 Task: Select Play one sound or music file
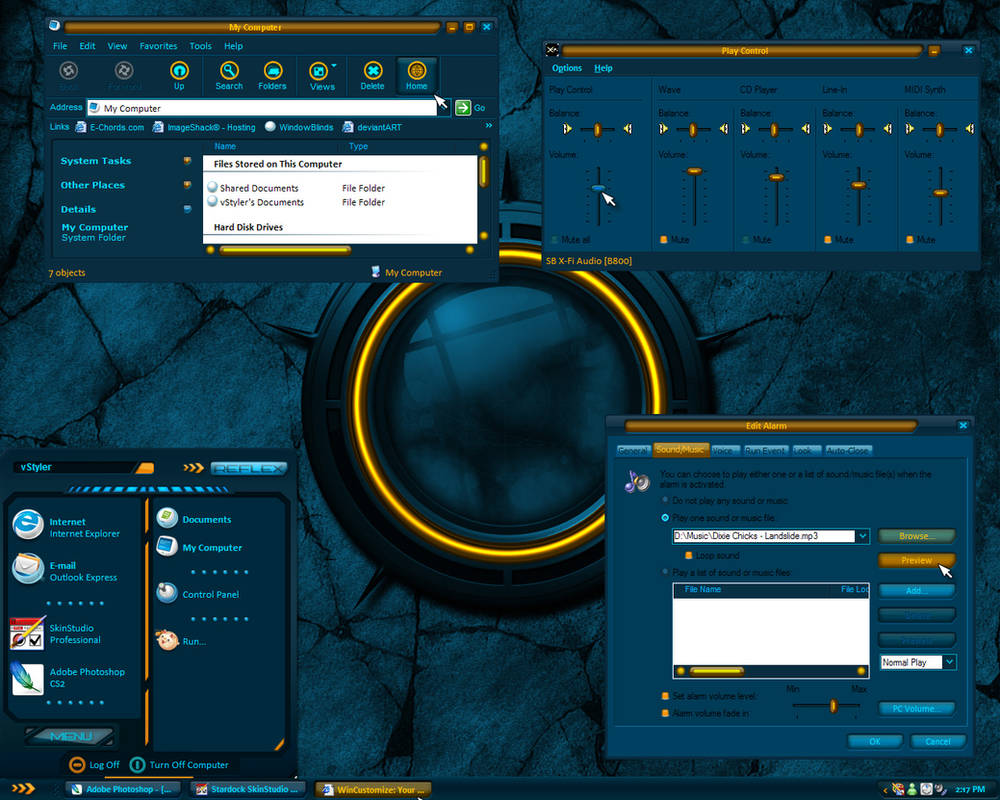point(665,518)
